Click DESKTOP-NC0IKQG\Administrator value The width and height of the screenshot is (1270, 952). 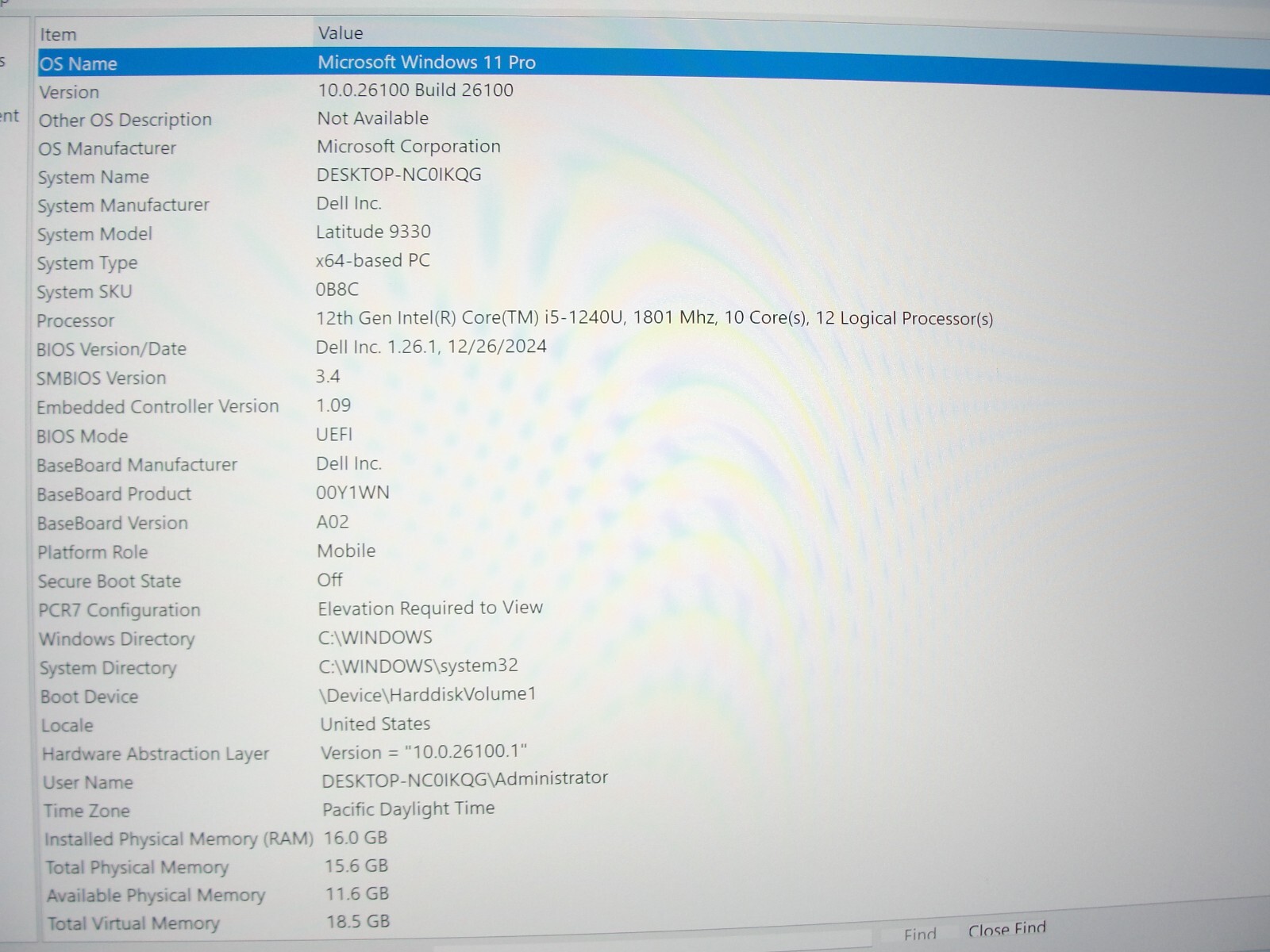tap(464, 779)
